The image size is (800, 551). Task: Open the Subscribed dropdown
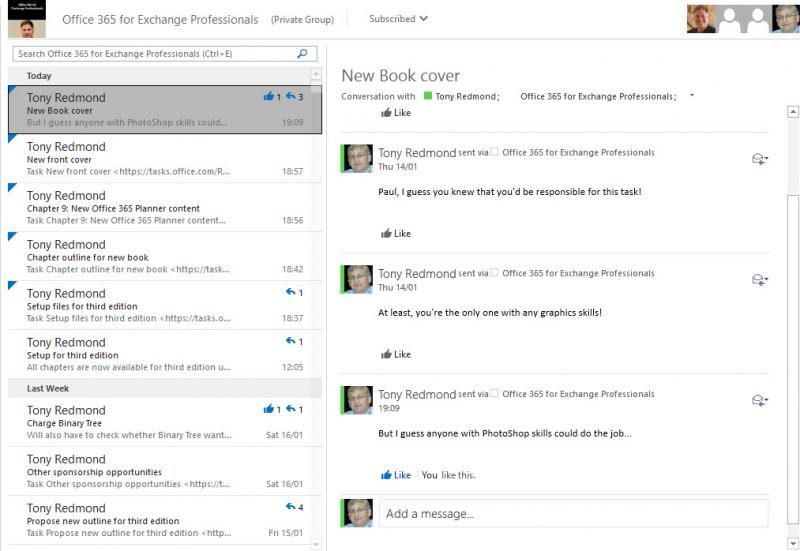point(398,19)
